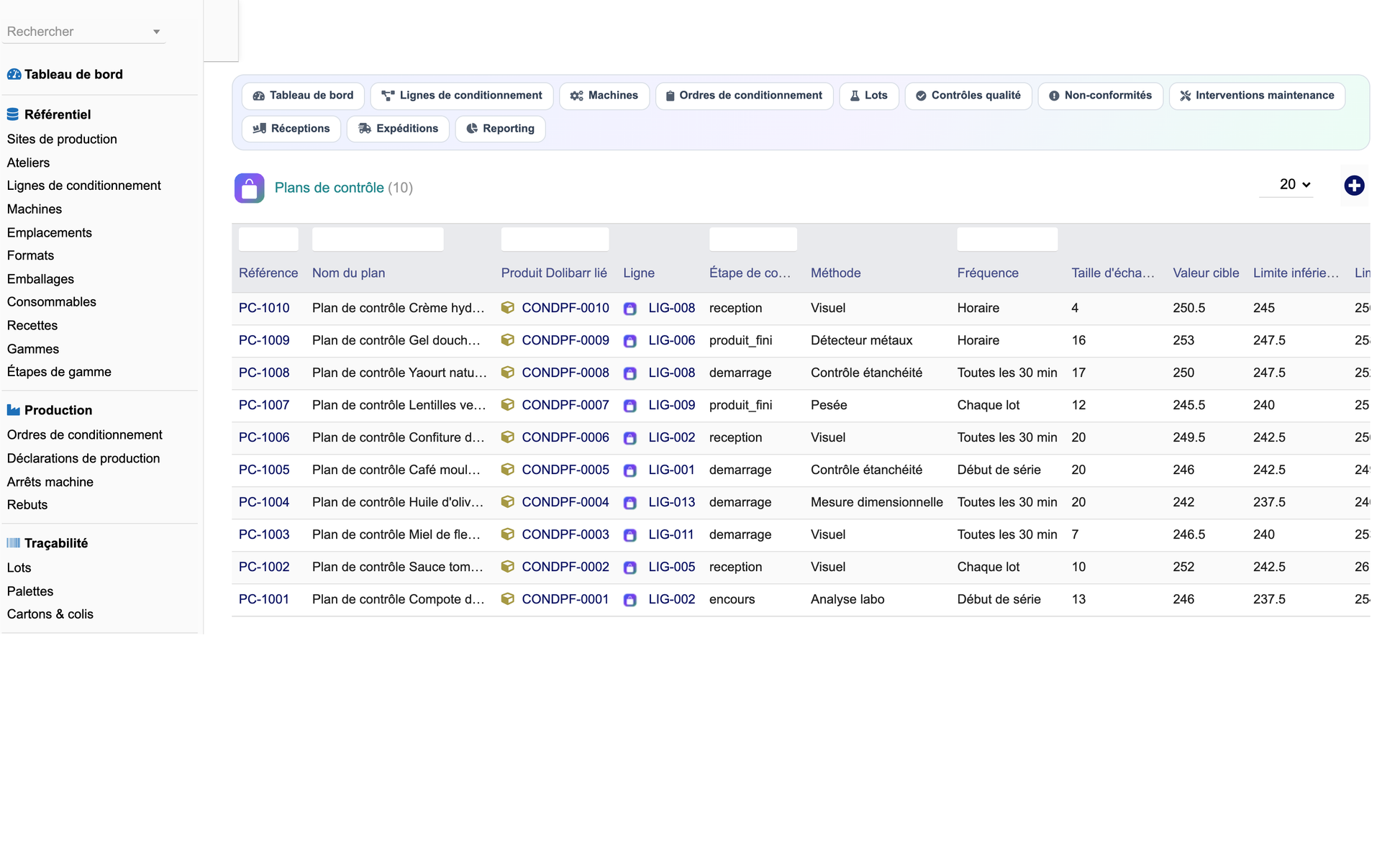This screenshot has height=866, width=1400.
Task: Switch to the Réceptions tab
Action: [291, 129]
